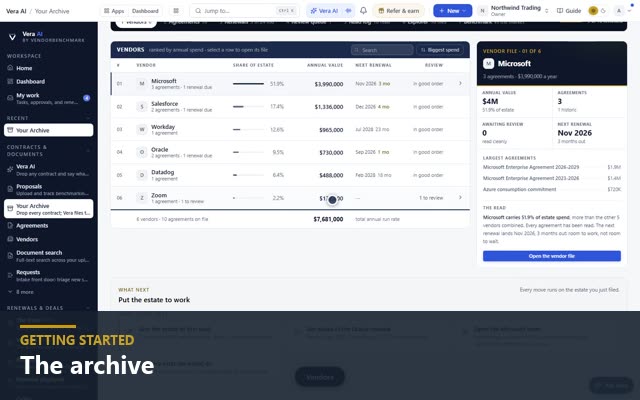Open the account menu beside avatar A

[629, 11]
